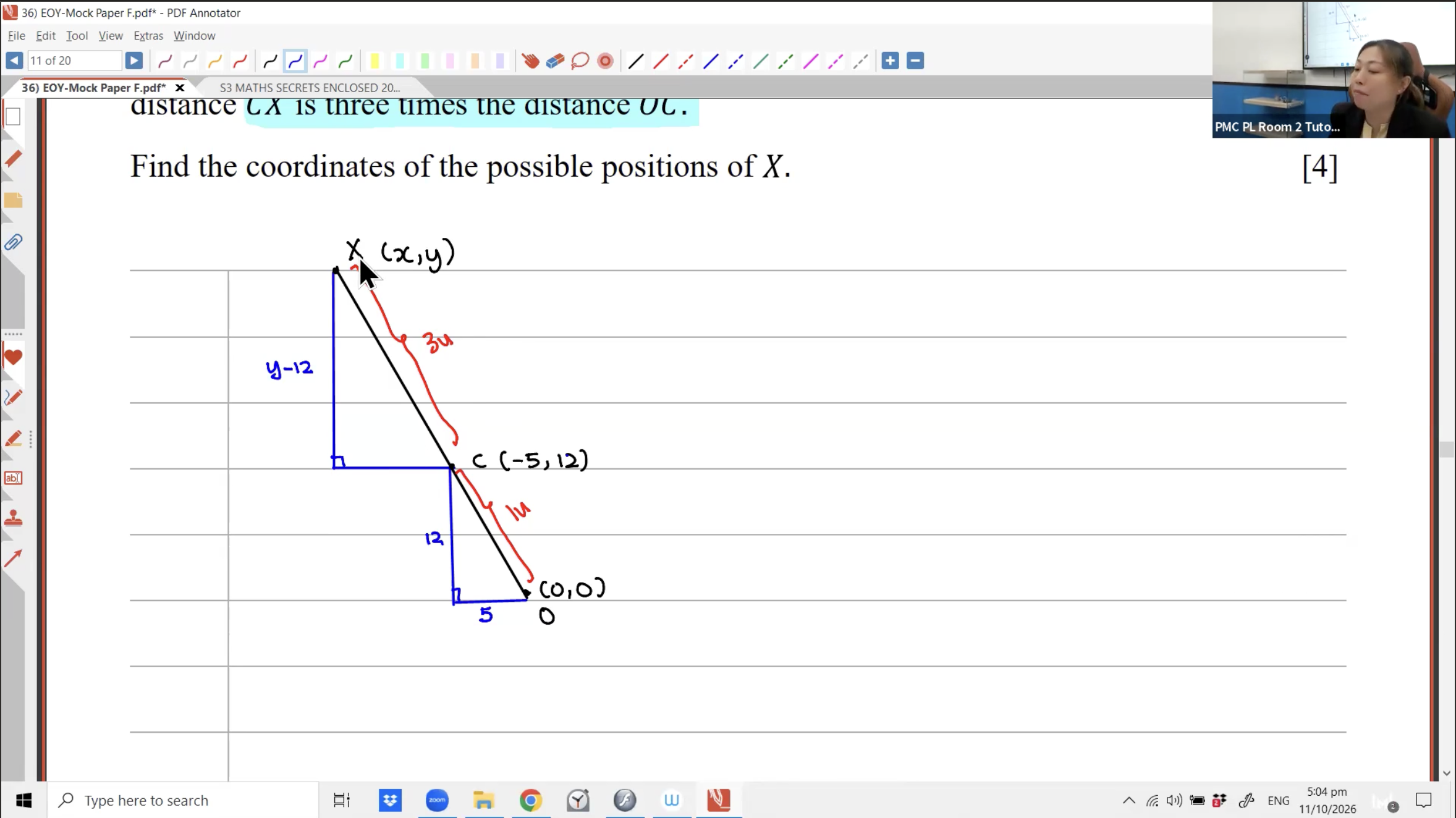Select the text box tool in sidebar
This screenshot has width=1456, height=818.
pos(13,478)
